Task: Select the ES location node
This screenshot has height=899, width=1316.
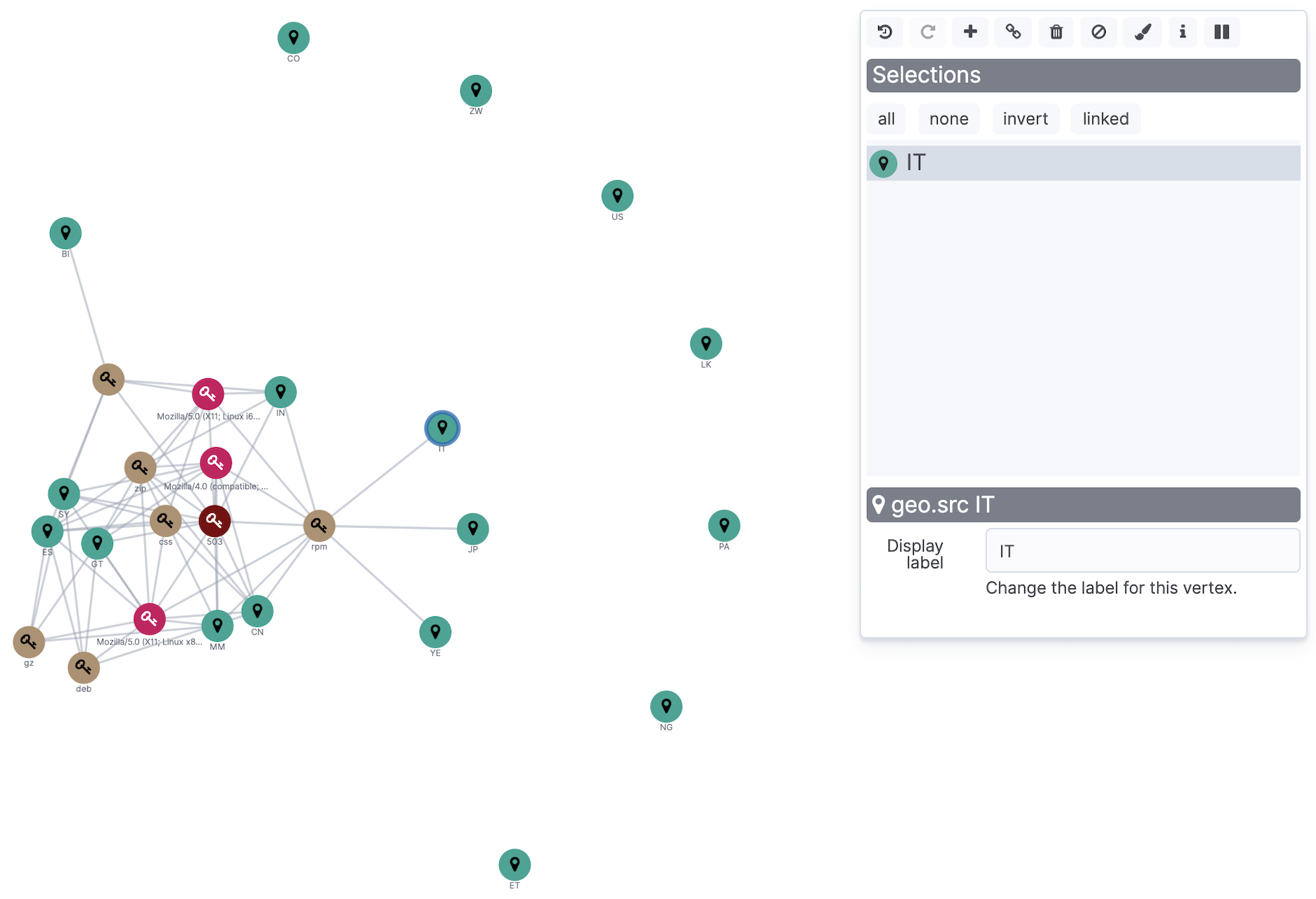Action: [x=47, y=531]
